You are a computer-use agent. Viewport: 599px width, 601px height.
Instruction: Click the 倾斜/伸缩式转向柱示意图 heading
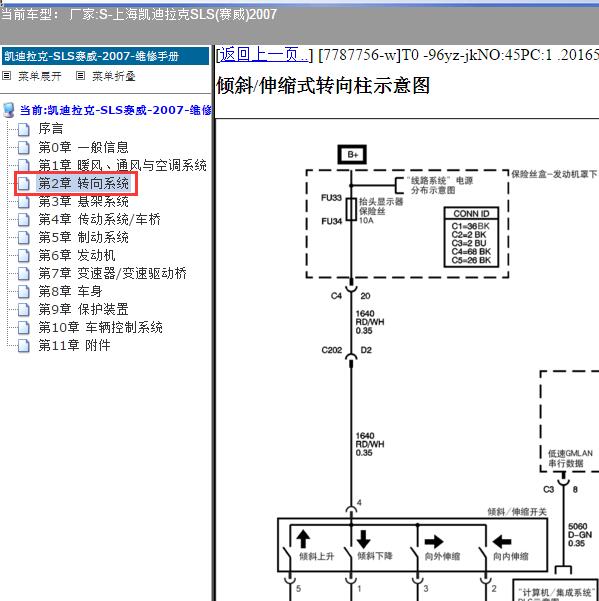tap(323, 85)
